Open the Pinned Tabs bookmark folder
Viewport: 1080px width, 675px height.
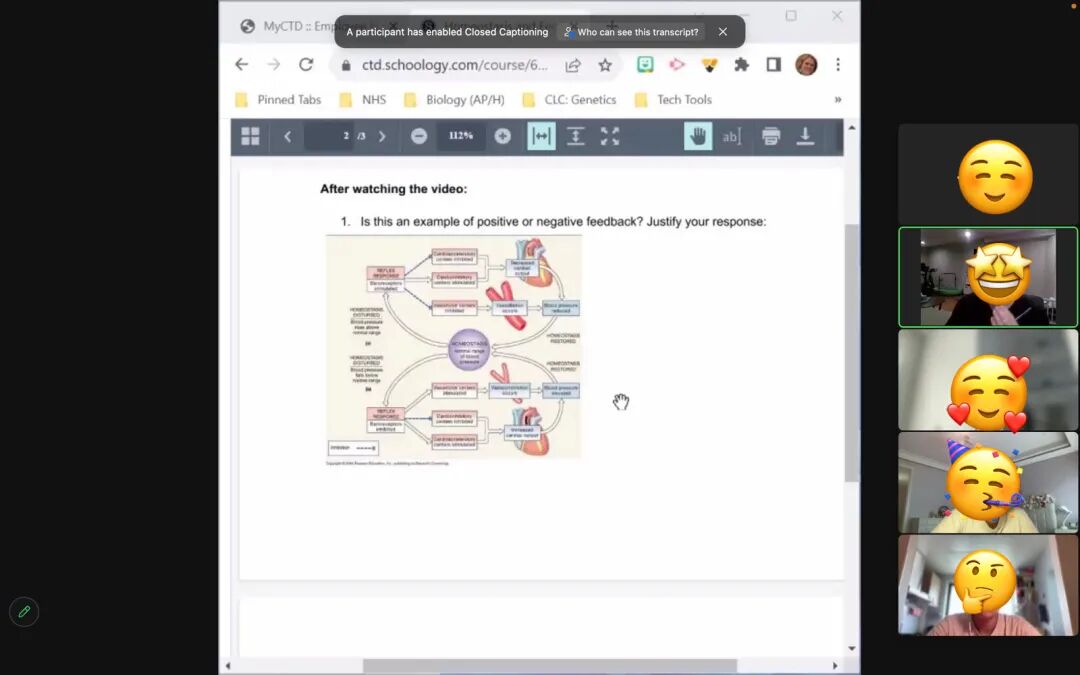coord(278,100)
